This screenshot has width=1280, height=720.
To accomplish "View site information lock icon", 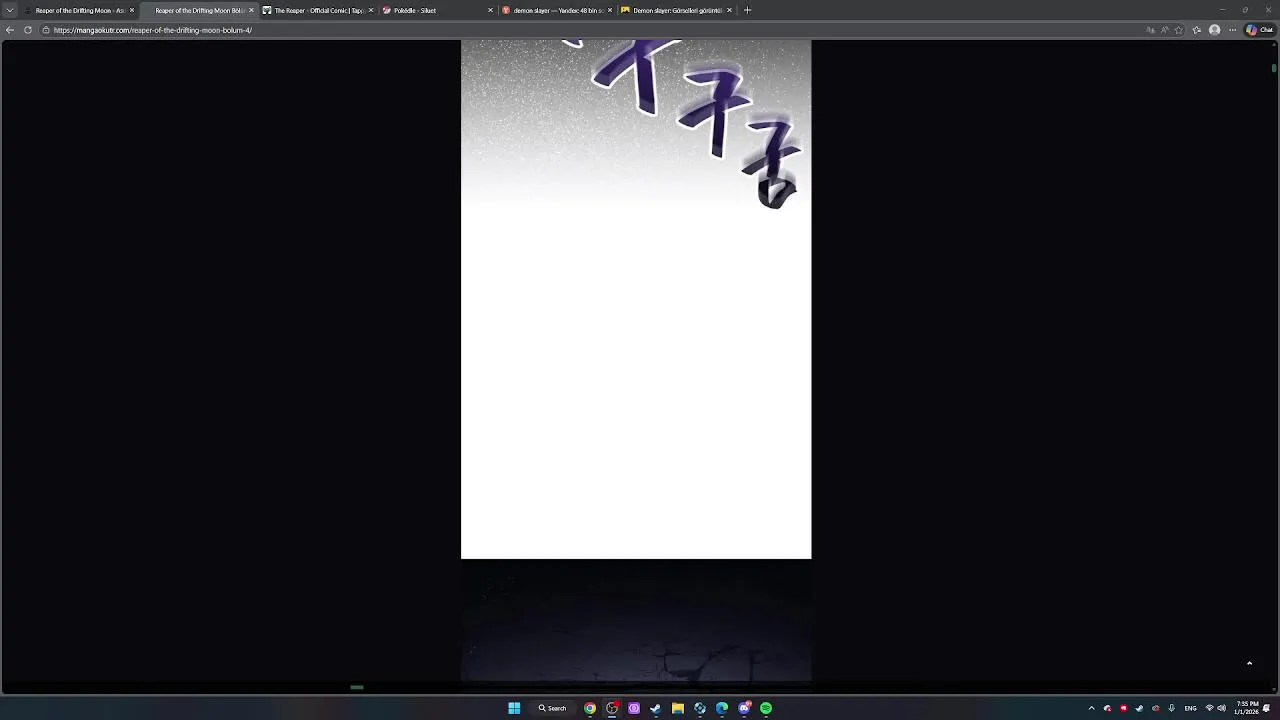I will point(46,30).
